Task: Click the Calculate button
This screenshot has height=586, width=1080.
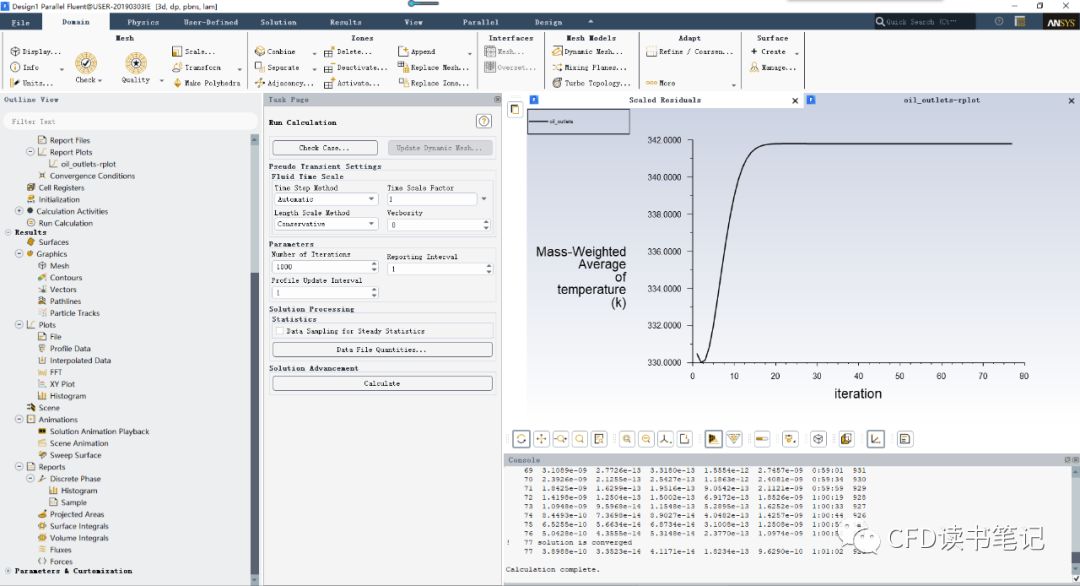Action: [x=382, y=384]
